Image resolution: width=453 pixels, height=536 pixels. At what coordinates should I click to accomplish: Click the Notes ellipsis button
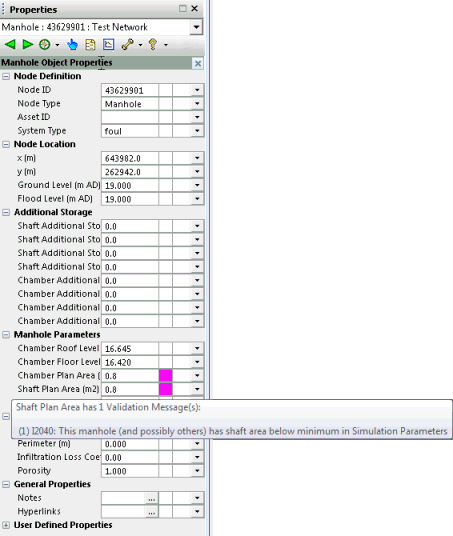coord(151,498)
